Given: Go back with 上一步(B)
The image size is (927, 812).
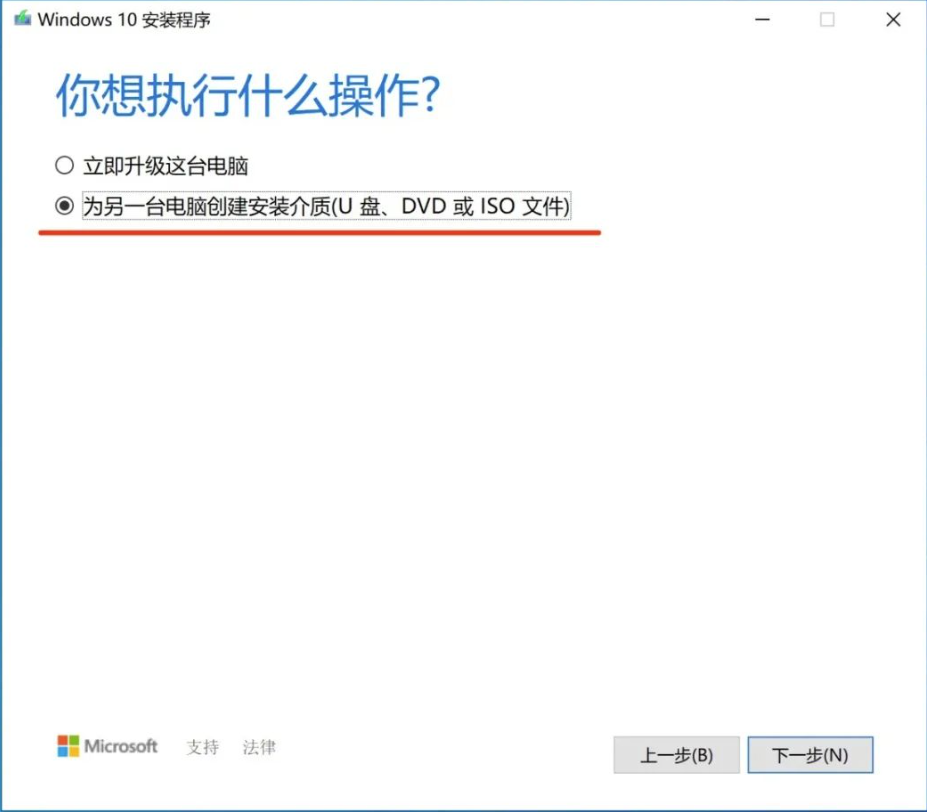Looking at the screenshot, I should pos(676,755).
